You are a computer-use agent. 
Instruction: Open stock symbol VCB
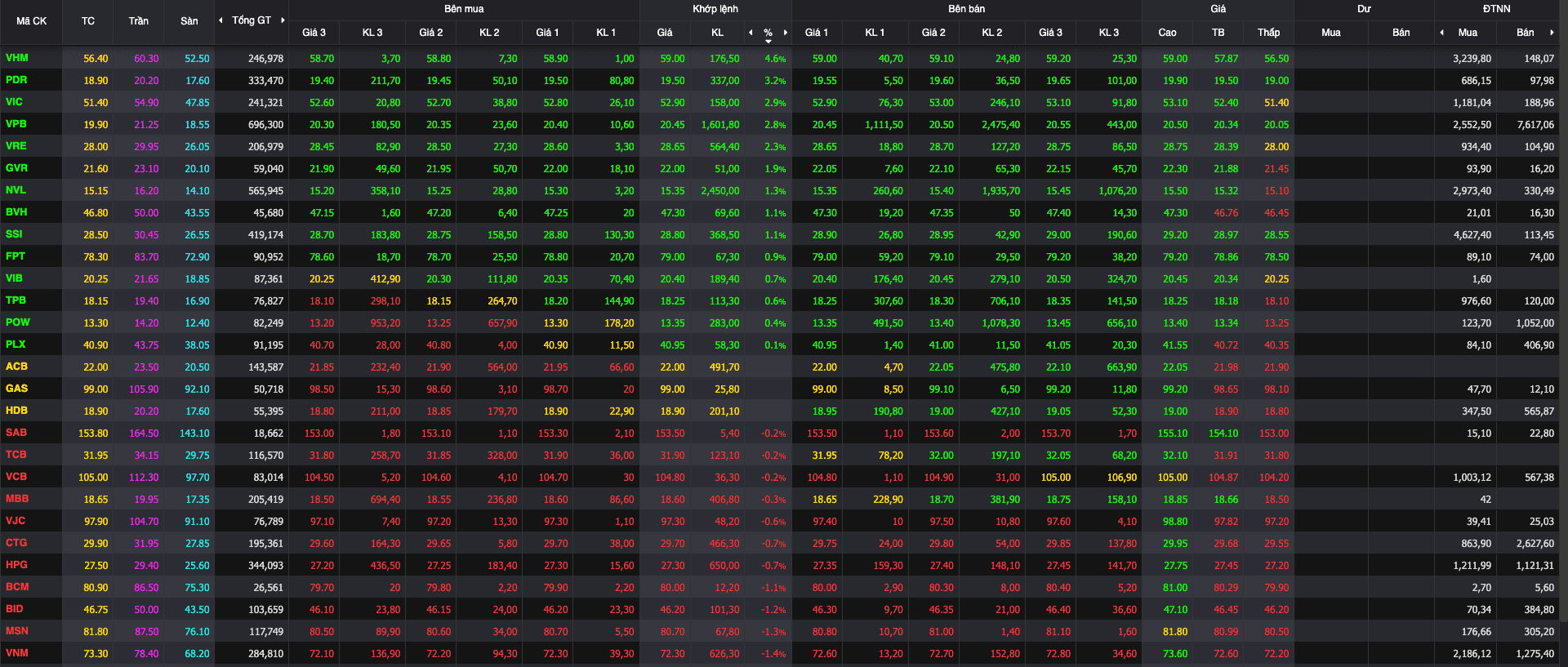click(16, 477)
